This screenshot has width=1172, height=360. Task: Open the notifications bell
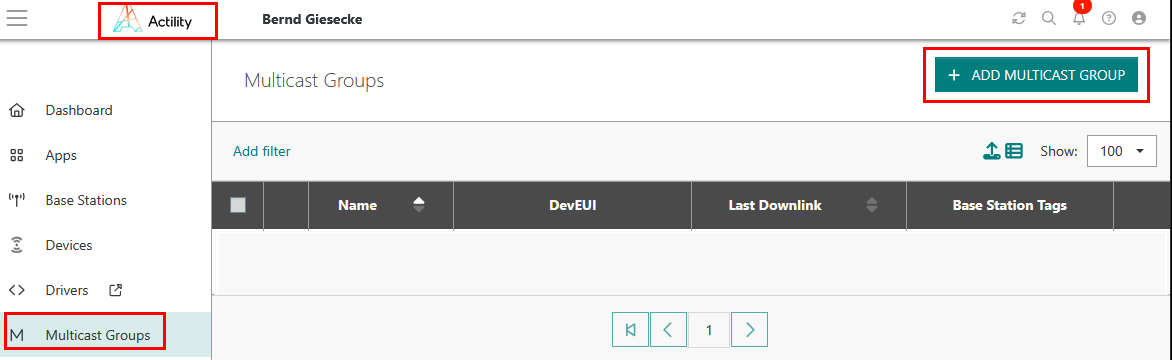[x=1079, y=18]
